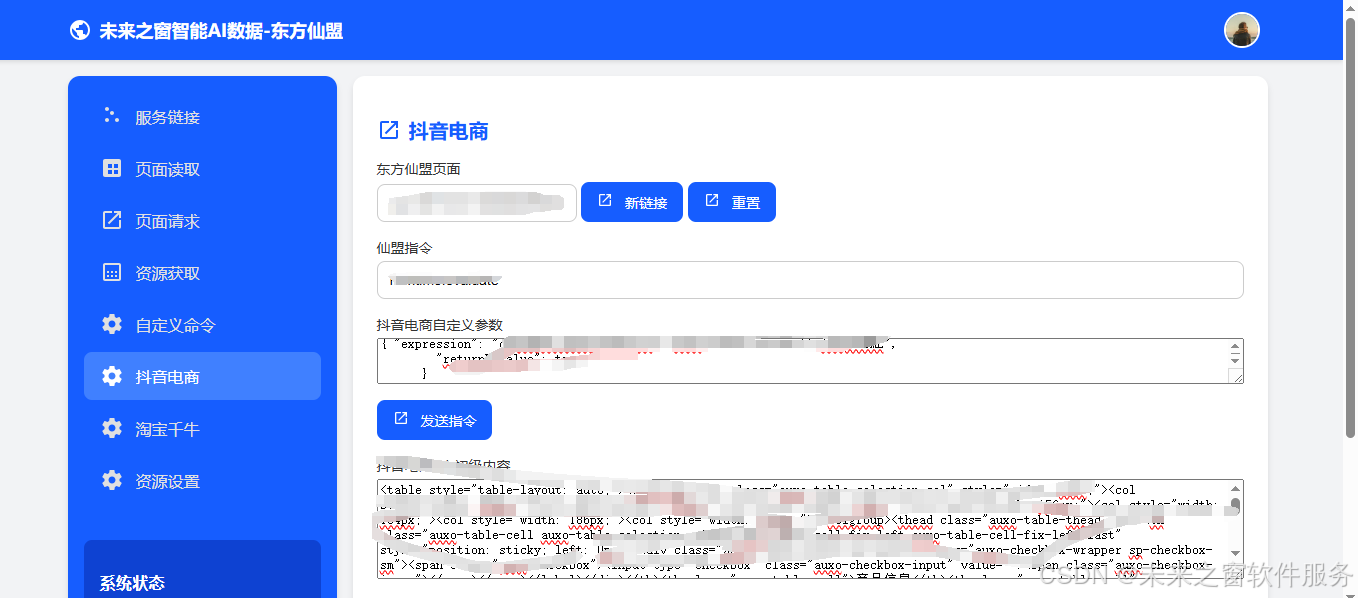Select 自定义命令 in sidebar
The image size is (1358, 598).
[202, 325]
